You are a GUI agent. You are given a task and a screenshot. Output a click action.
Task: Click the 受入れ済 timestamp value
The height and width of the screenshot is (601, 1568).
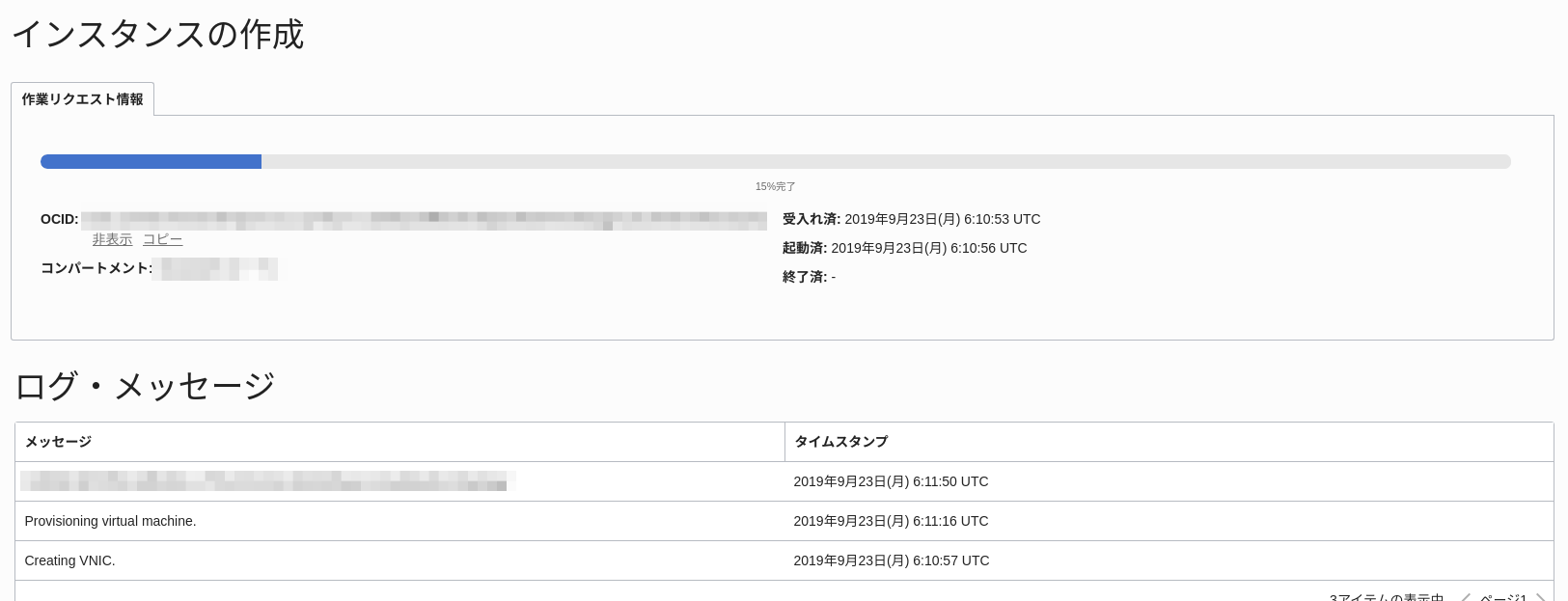[942, 219]
